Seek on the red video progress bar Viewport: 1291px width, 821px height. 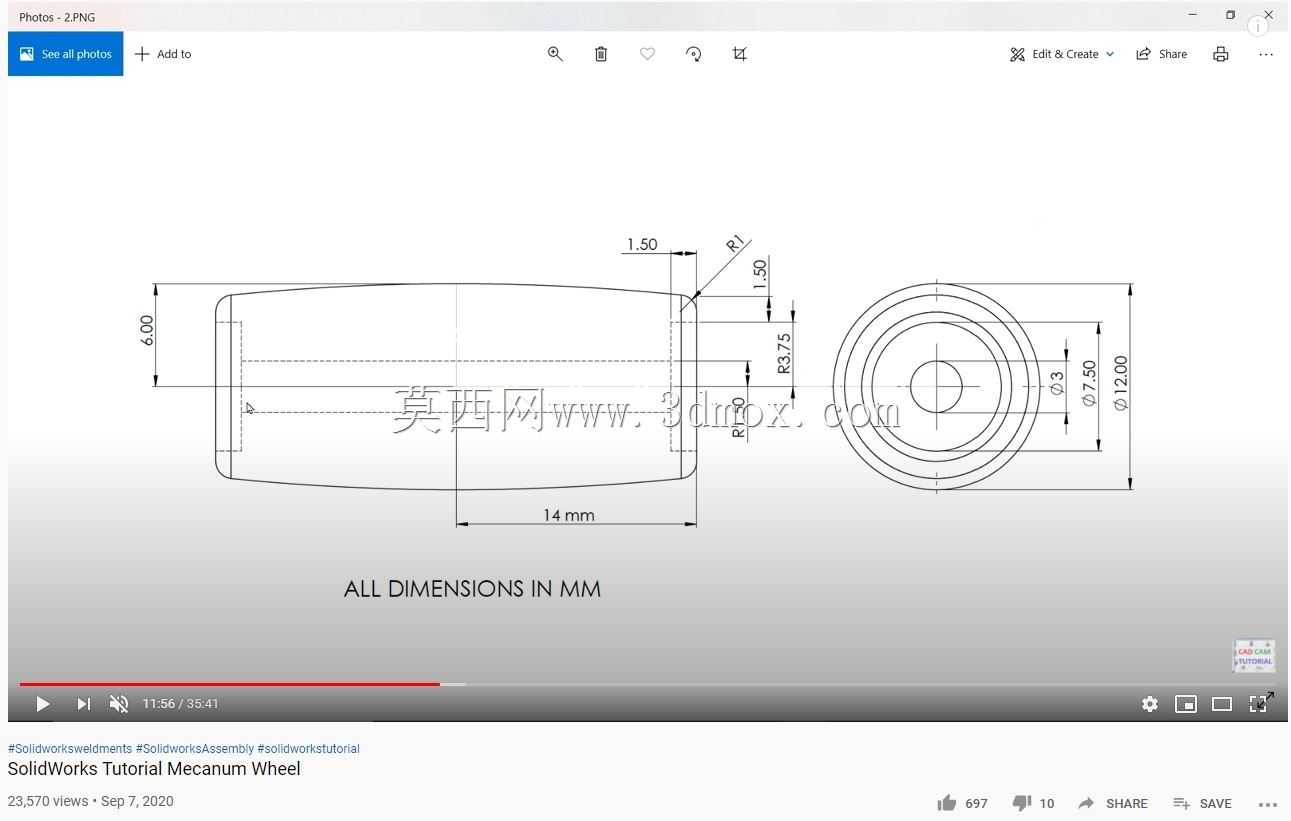229,684
